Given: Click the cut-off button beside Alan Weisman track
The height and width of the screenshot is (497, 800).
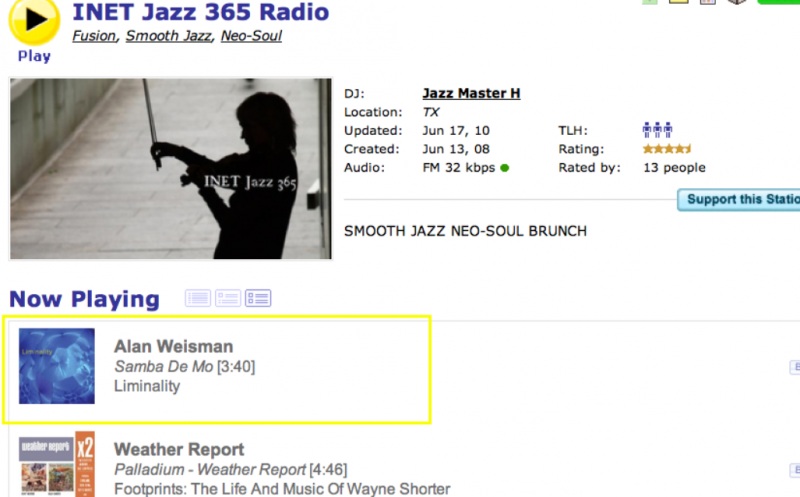Looking at the screenshot, I should coord(795,367).
